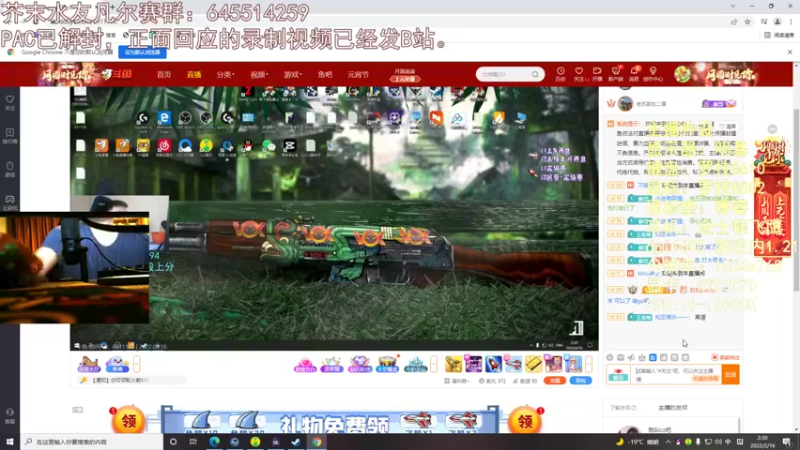Focus the chat message input box
The width and height of the screenshot is (800, 450).
[x=677, y=374]
